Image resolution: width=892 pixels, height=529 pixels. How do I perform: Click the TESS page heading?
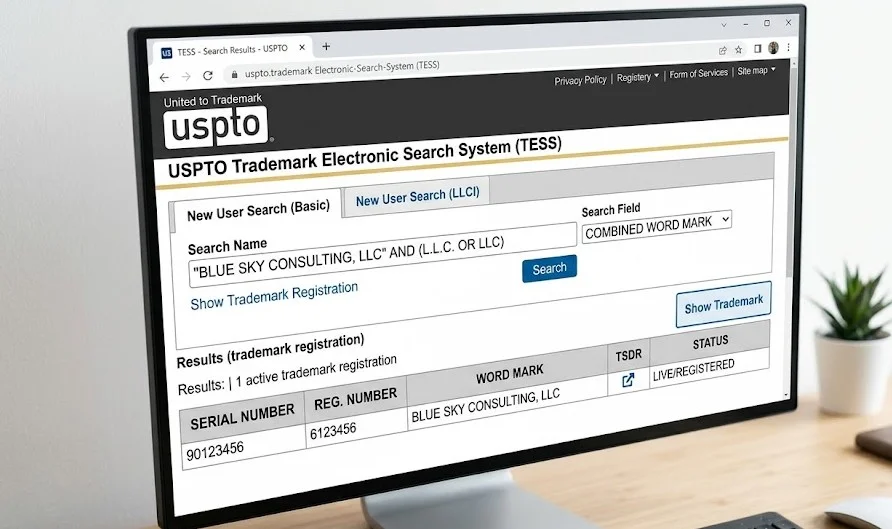point(365,156)
